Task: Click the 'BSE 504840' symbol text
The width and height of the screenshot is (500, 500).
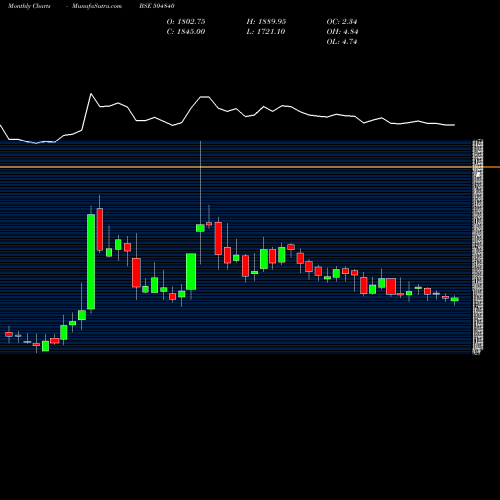Action: 157,6
